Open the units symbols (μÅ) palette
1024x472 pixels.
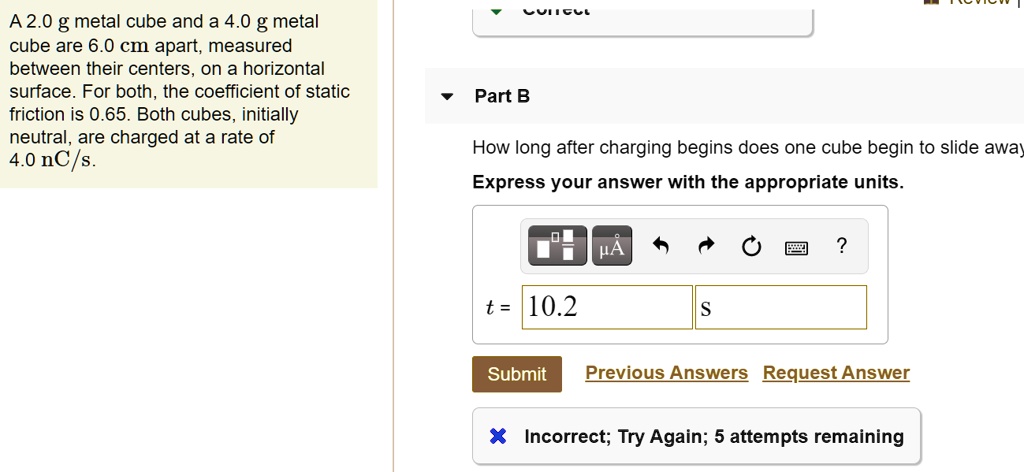click(x=612, y=247)
